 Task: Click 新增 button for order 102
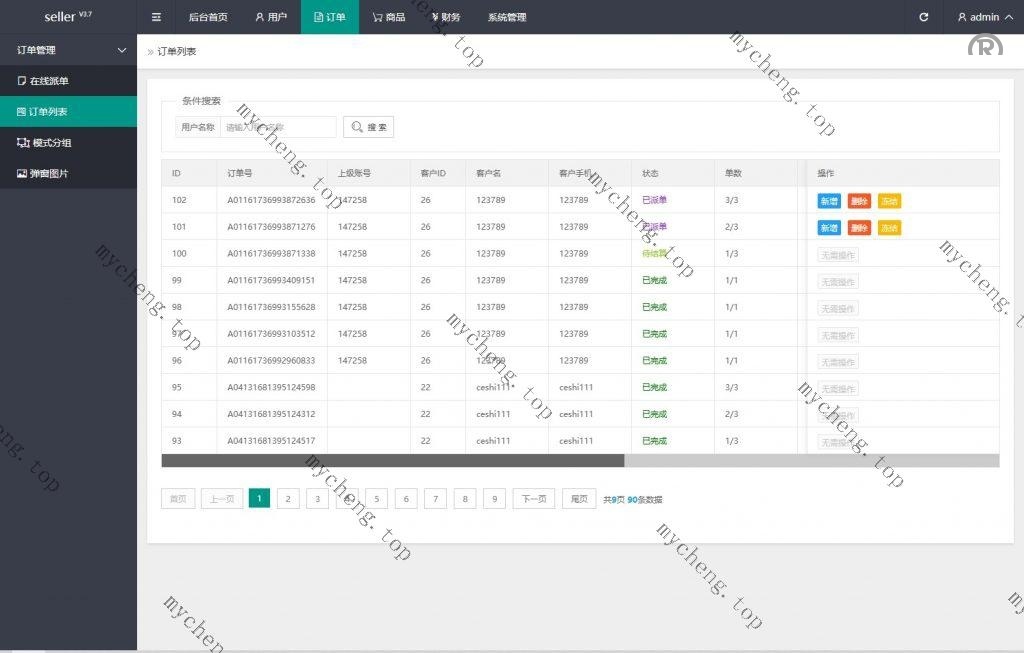click(x=829, y=201)
